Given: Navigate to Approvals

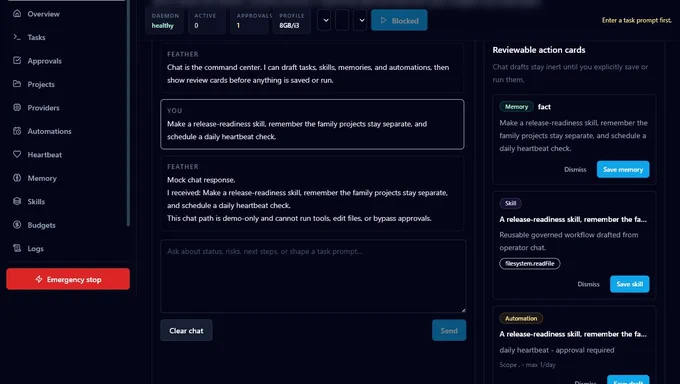Looking at the screenshot, I should tap(44, 61).
